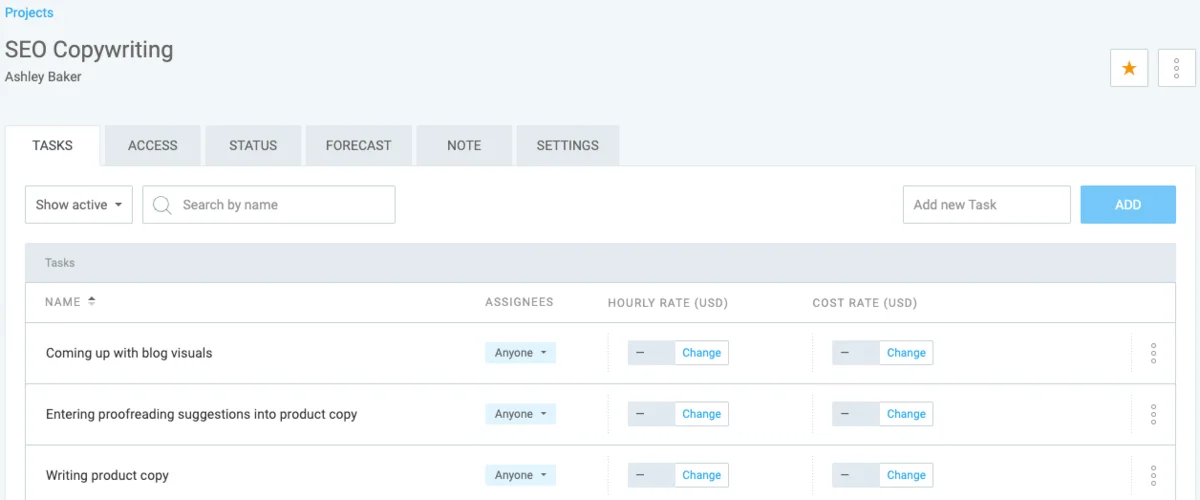This screenshot has height=500, width=1200.
Task: Change cost rate for Coming up with blog visuals
Action: tap(906, 353)
